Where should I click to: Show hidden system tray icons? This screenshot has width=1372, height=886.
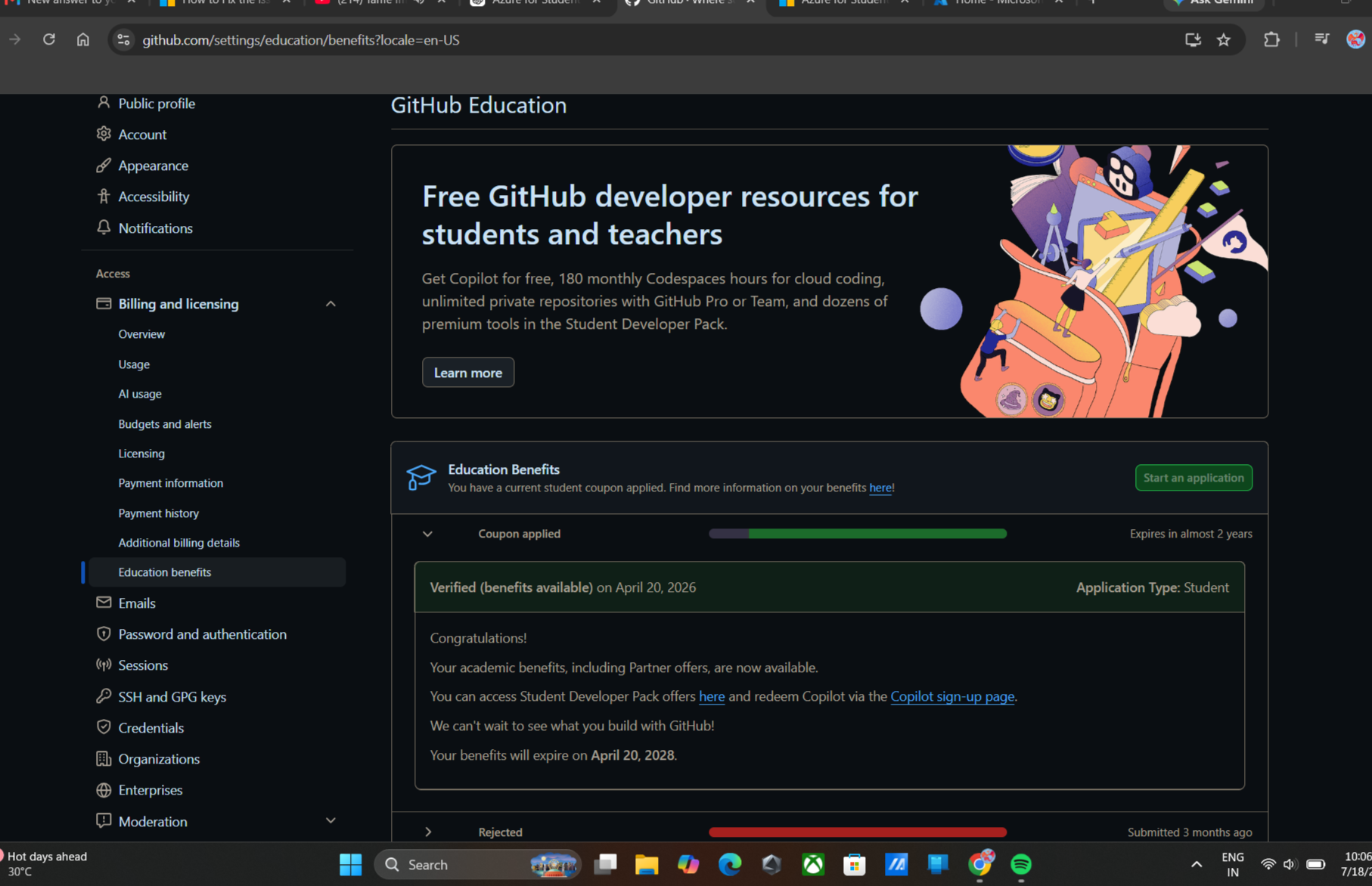[1197, 864]
